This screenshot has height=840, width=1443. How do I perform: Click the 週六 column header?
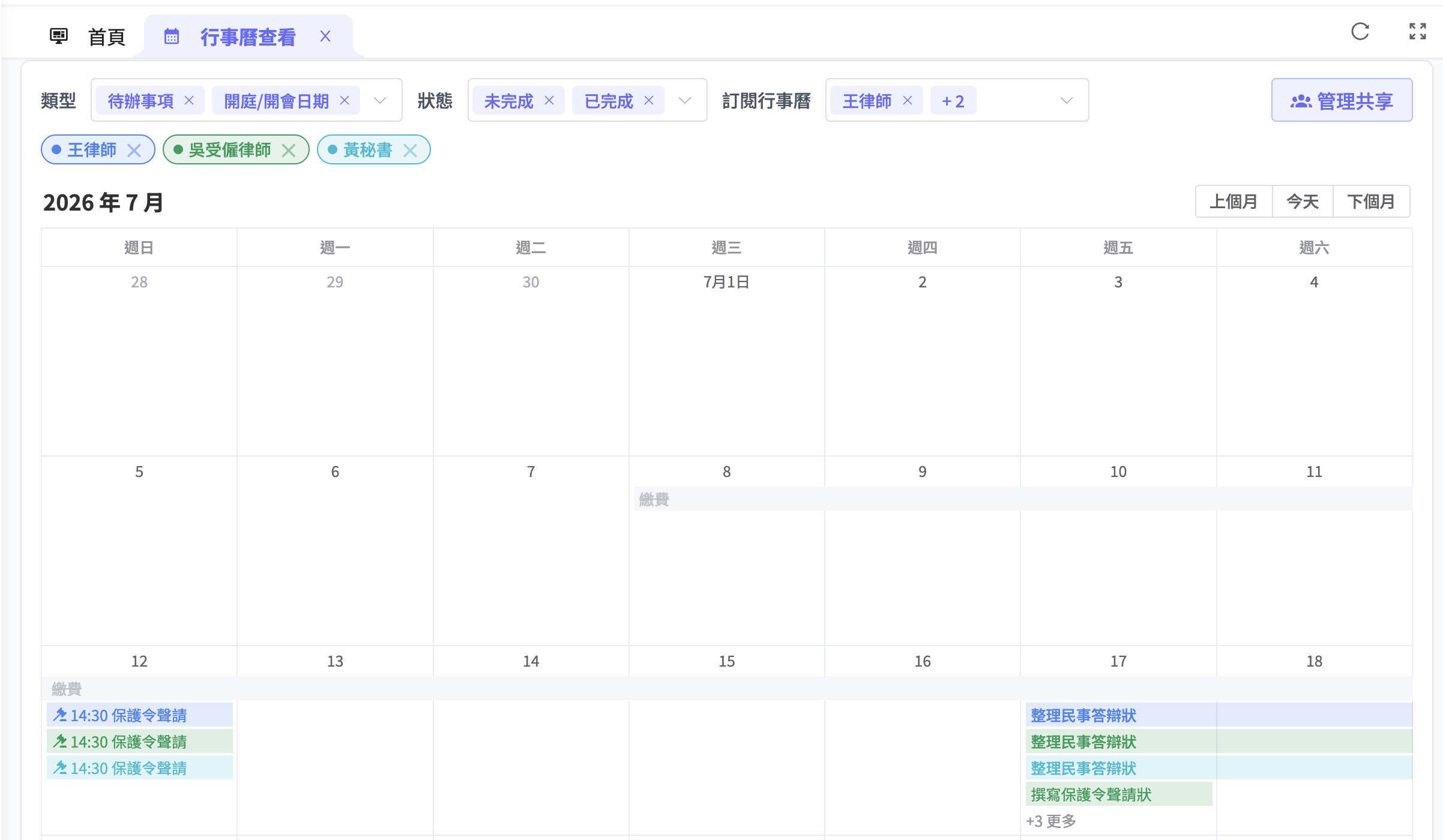click(1314, 247)
